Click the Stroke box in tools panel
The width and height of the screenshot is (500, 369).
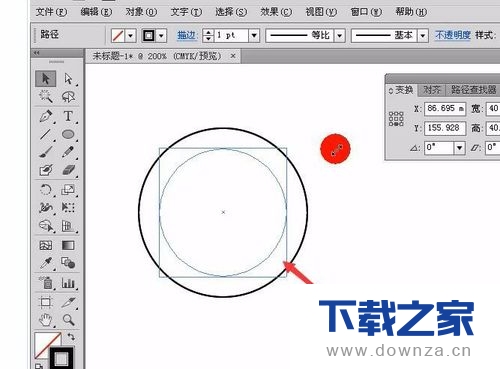coord(62,359)
